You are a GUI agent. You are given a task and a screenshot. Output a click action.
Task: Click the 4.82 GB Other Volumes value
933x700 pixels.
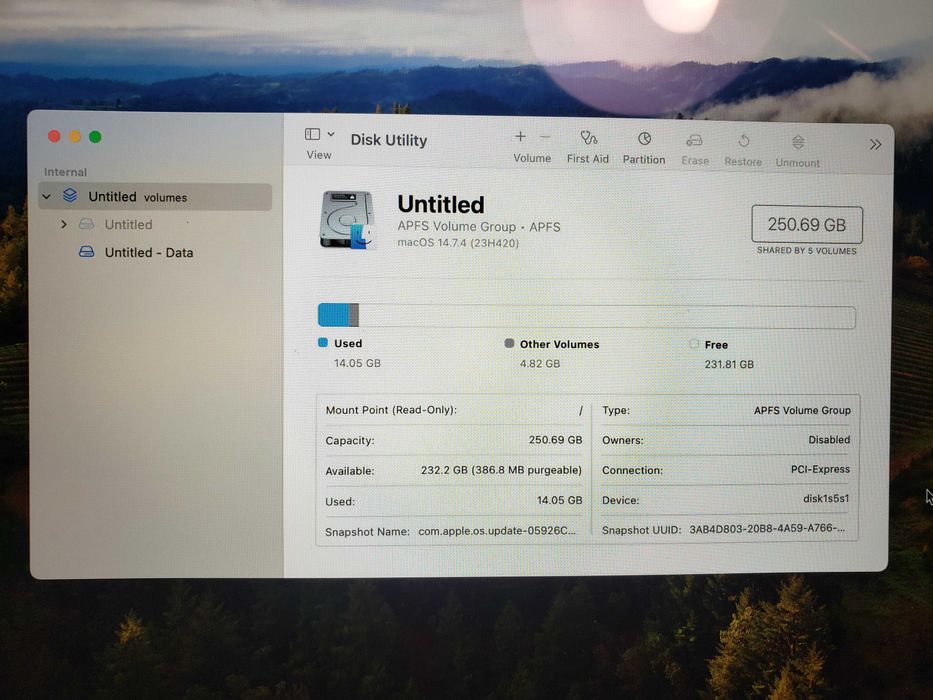[540, 363]
